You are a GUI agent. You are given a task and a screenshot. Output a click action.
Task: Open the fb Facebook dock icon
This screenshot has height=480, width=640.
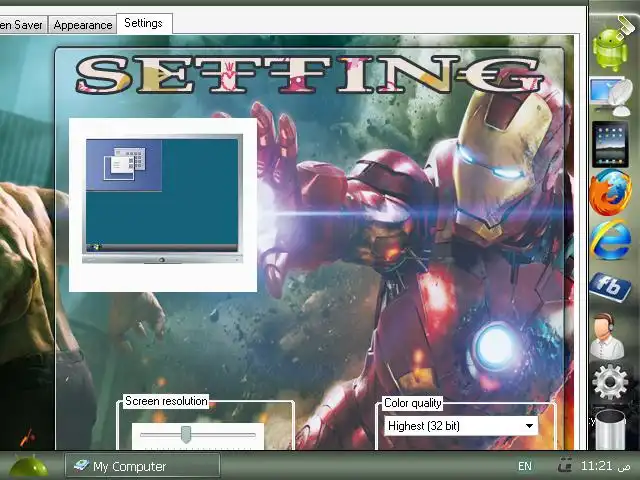pyautogui.click(x=610, y=287)
